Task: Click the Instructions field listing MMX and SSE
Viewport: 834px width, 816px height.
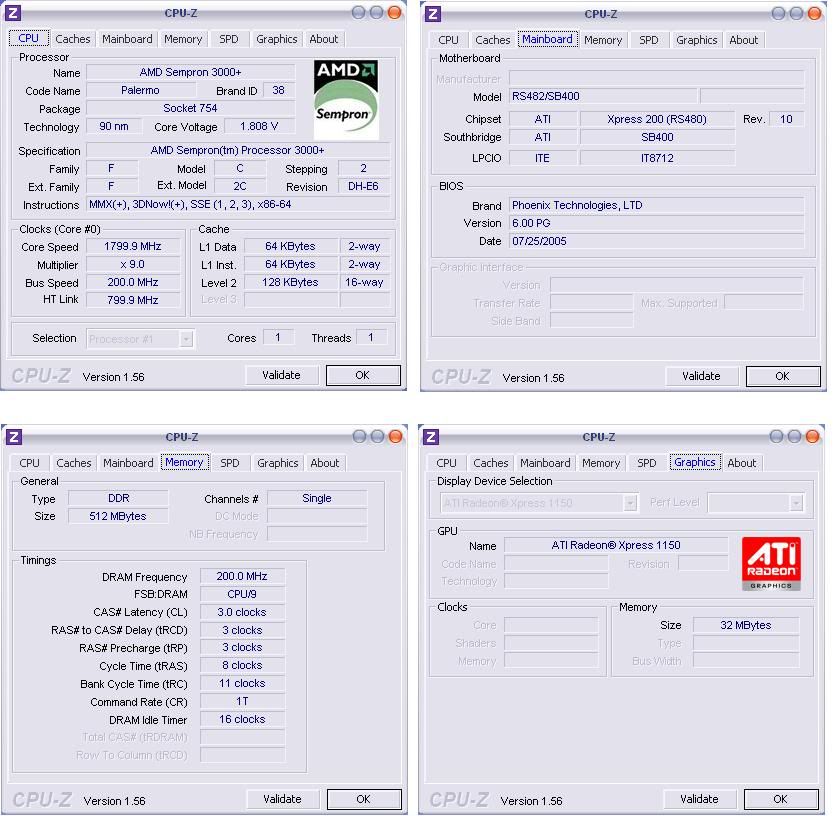Action: 238,204
